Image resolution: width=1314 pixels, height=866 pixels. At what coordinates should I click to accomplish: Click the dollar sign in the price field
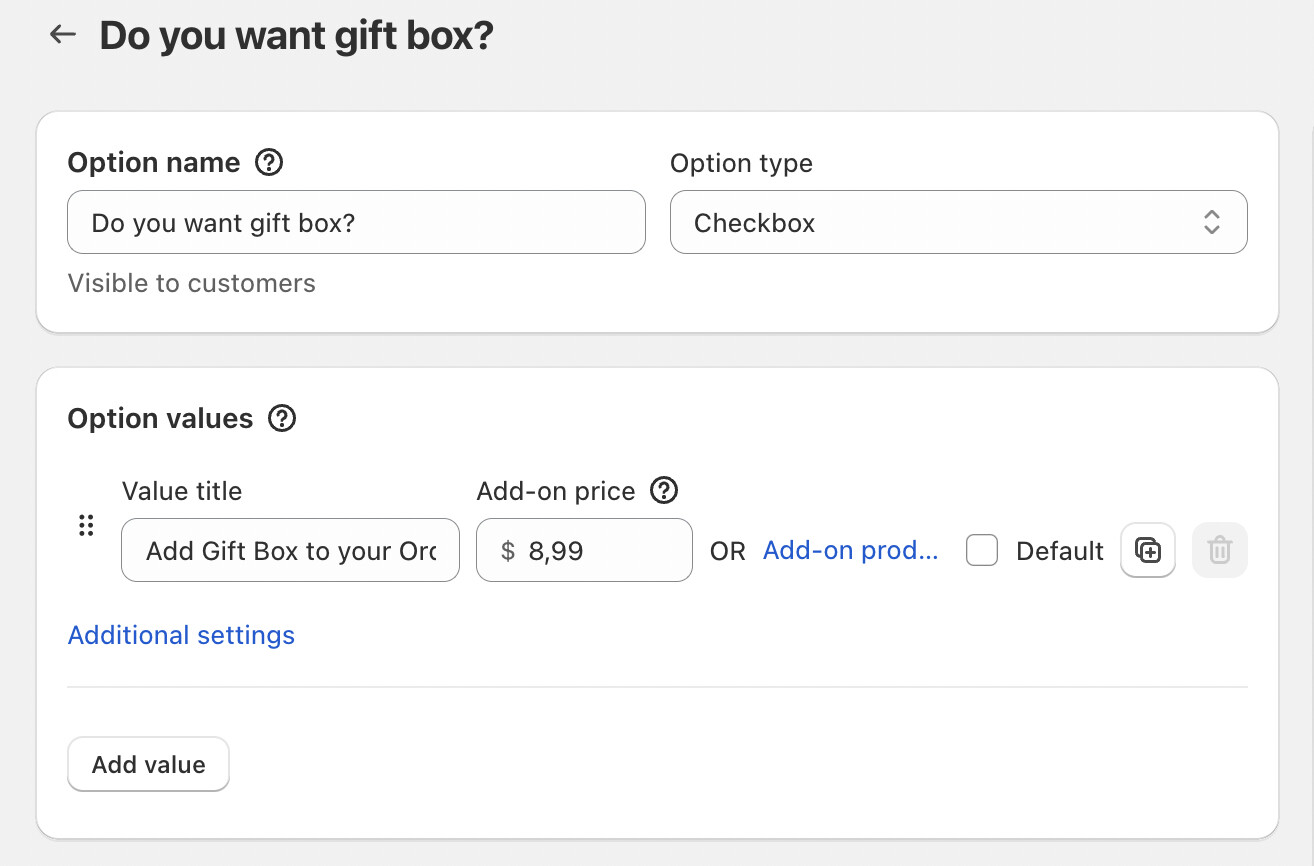(508, 551)
